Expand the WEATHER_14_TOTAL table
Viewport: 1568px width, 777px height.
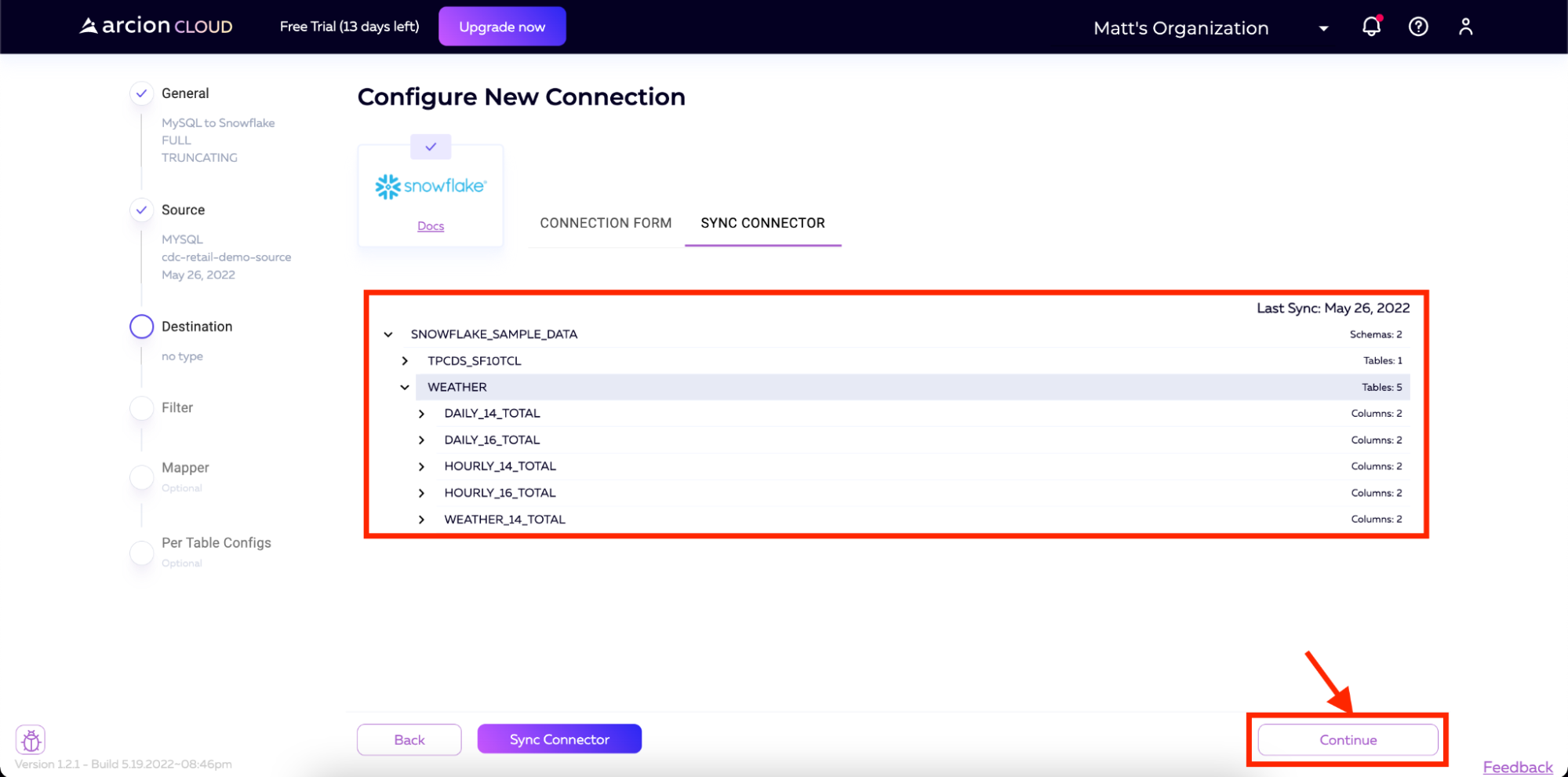point(421,520)
